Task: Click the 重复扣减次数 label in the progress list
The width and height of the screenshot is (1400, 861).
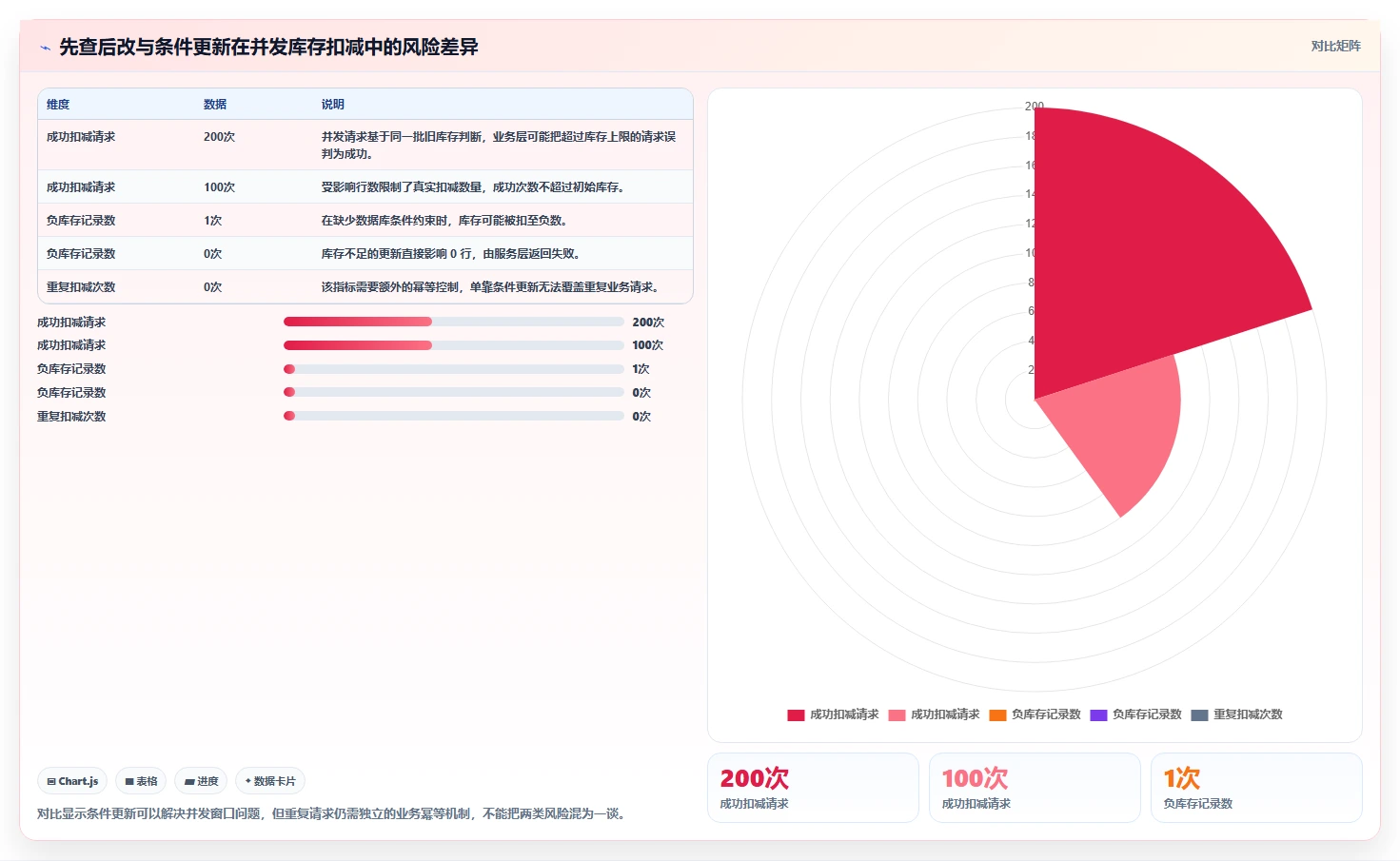Action: coord(71,417)
